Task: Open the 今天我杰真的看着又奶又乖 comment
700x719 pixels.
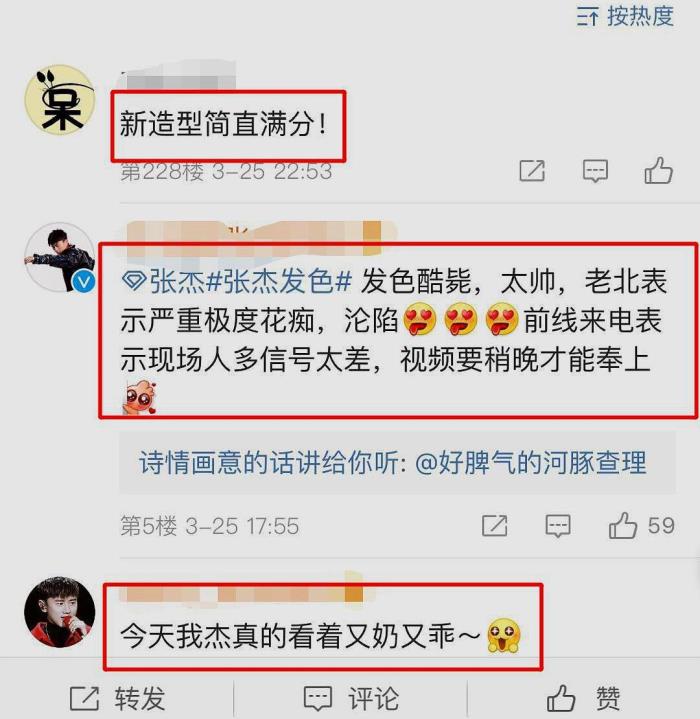Action: [x=321, y=636]
